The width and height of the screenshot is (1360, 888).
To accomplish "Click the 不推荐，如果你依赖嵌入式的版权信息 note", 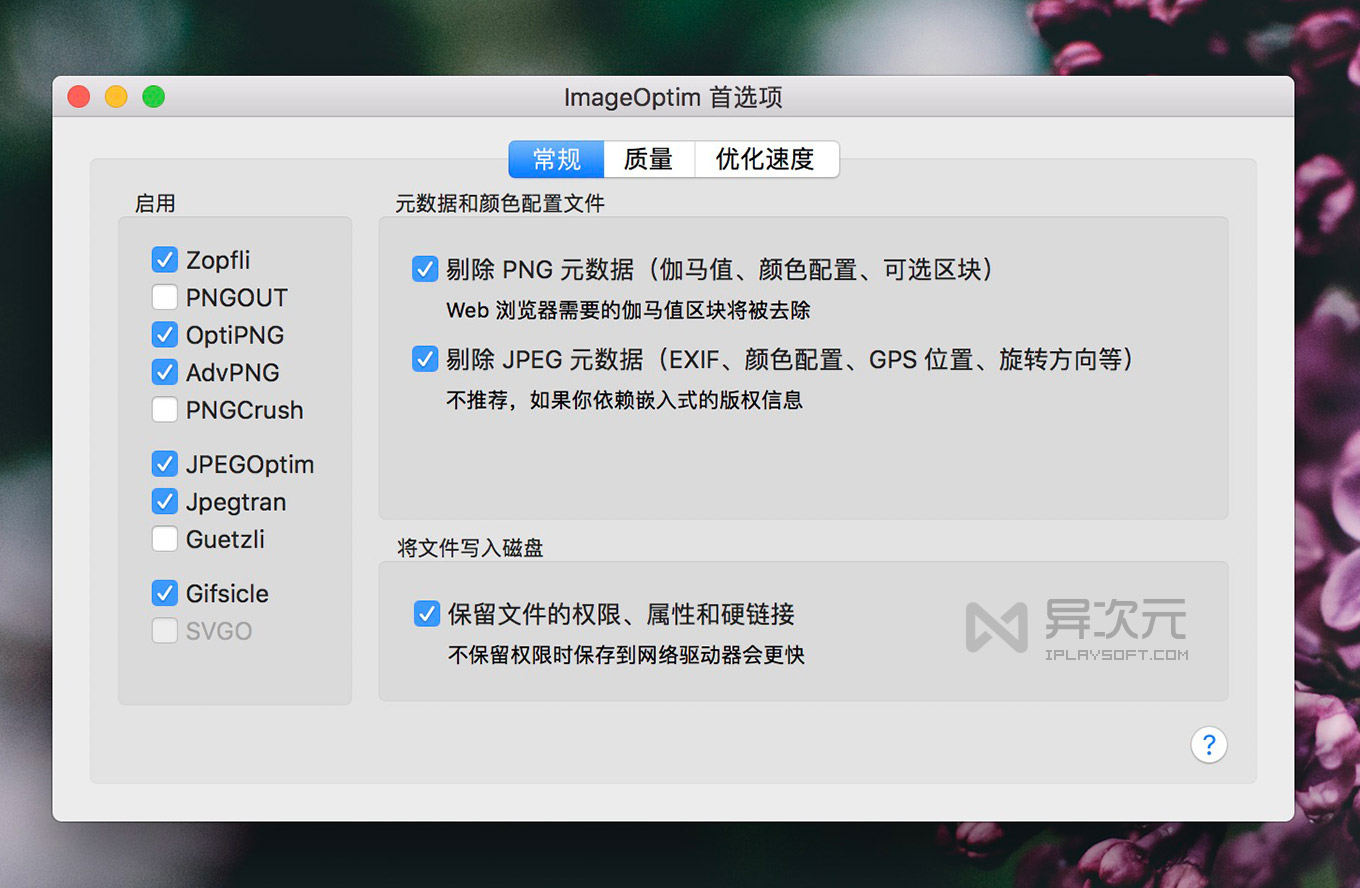I will tap(624, 401).
